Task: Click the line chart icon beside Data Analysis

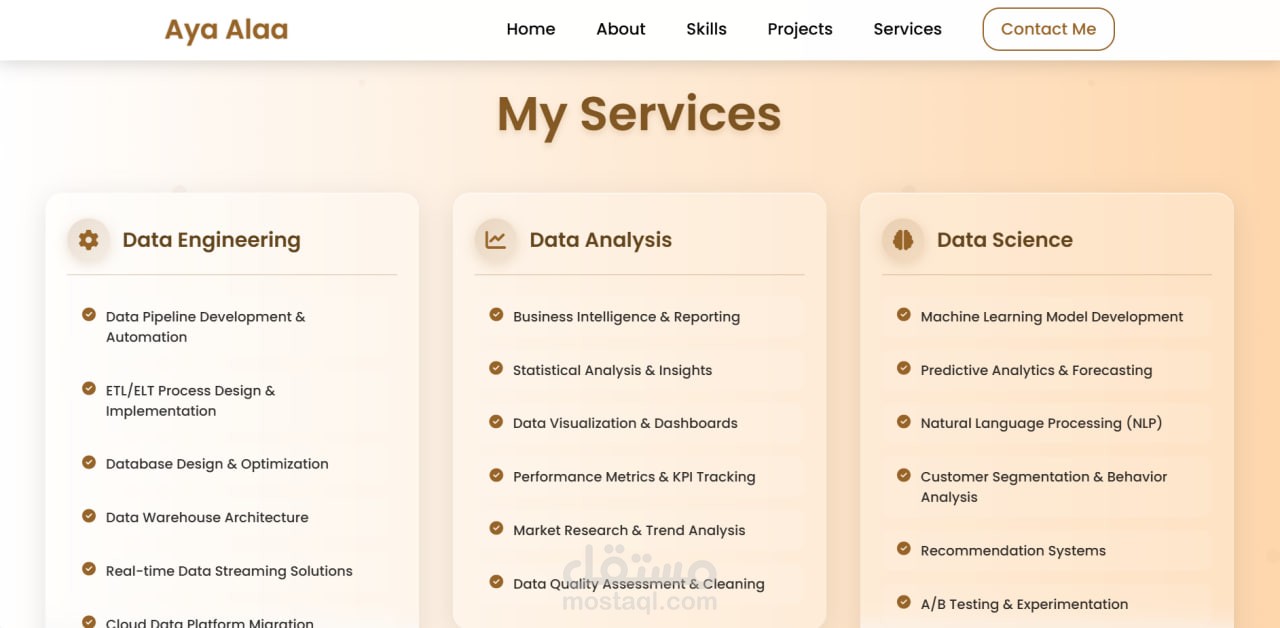Action: pos(495,240)
